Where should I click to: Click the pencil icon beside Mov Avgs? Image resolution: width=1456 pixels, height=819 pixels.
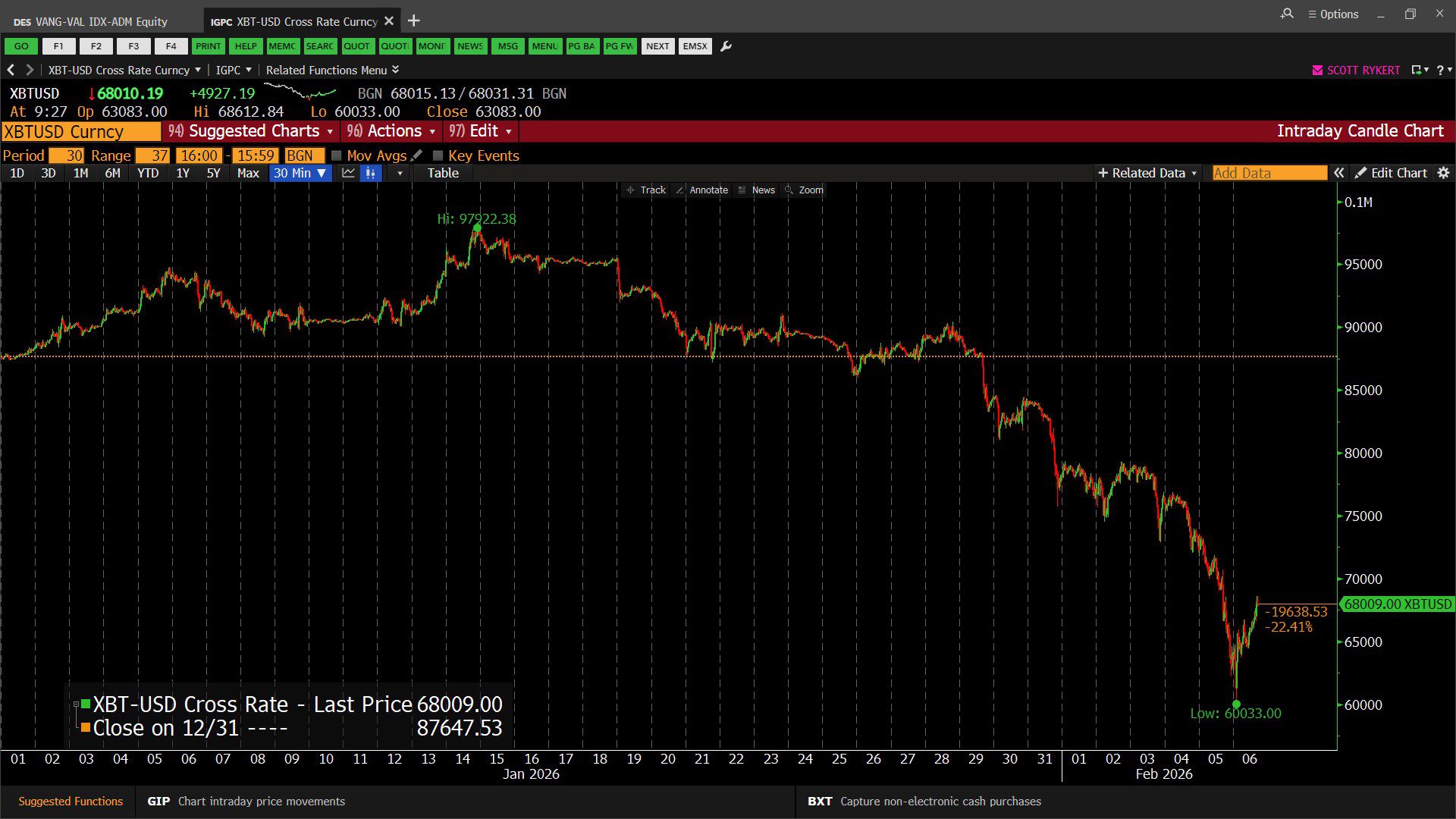tap(416, 155)
